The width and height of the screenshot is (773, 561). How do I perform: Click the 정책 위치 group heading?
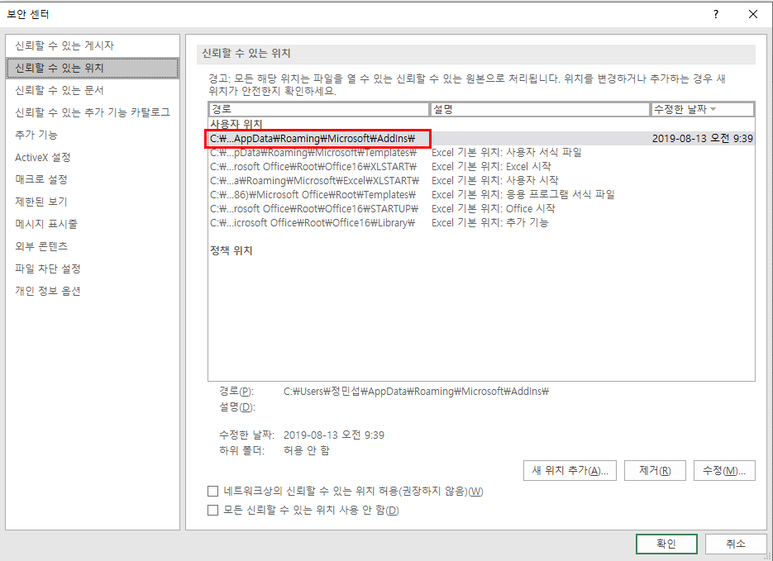[x=231, y=251]
